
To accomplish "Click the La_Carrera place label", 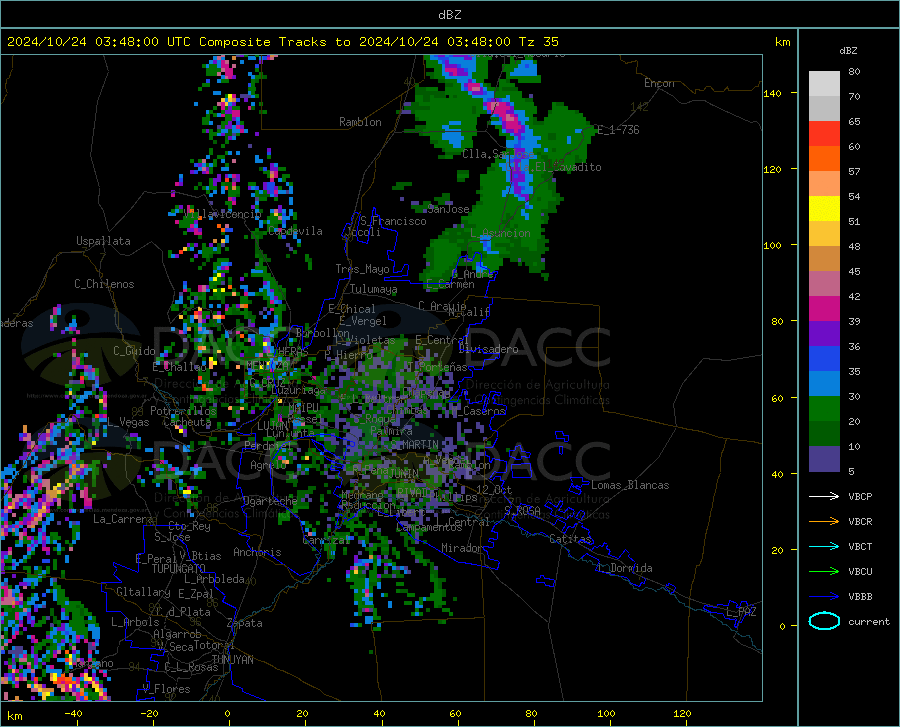I will (123, 519).
